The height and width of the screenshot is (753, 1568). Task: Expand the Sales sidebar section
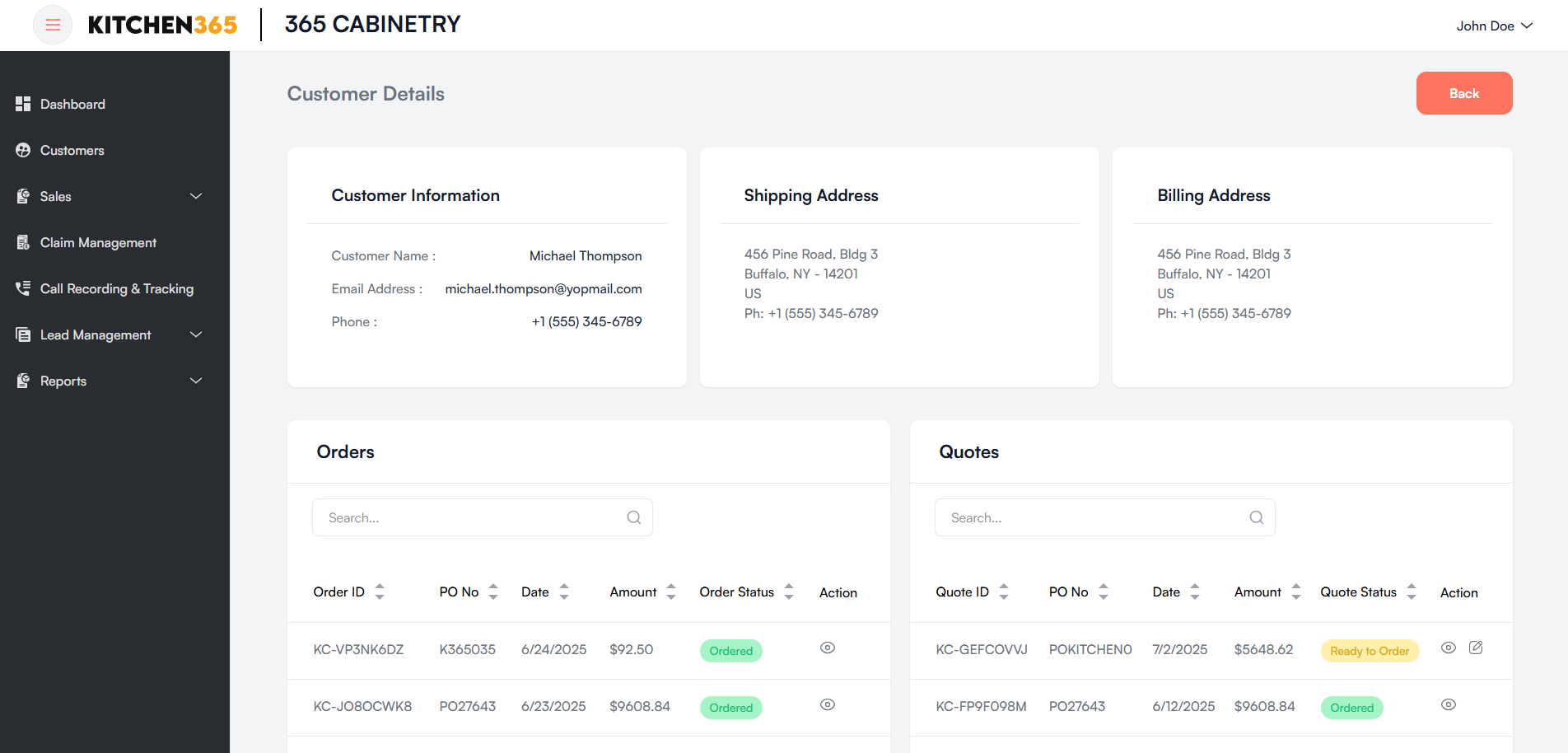click(196, 196)
